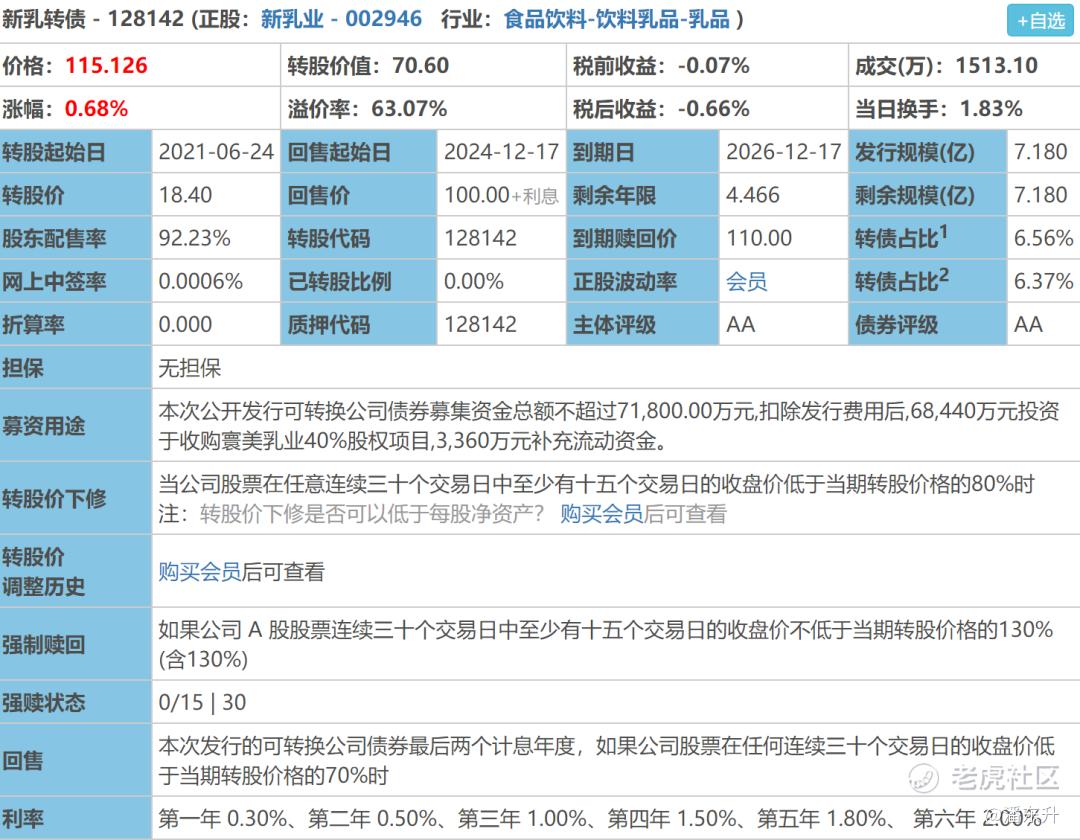This screenshot has height=840, width=1080.
Task: Click the 回售起始日 date 2024-12-17
Action: pyautogui.click(x=501, y=151)
